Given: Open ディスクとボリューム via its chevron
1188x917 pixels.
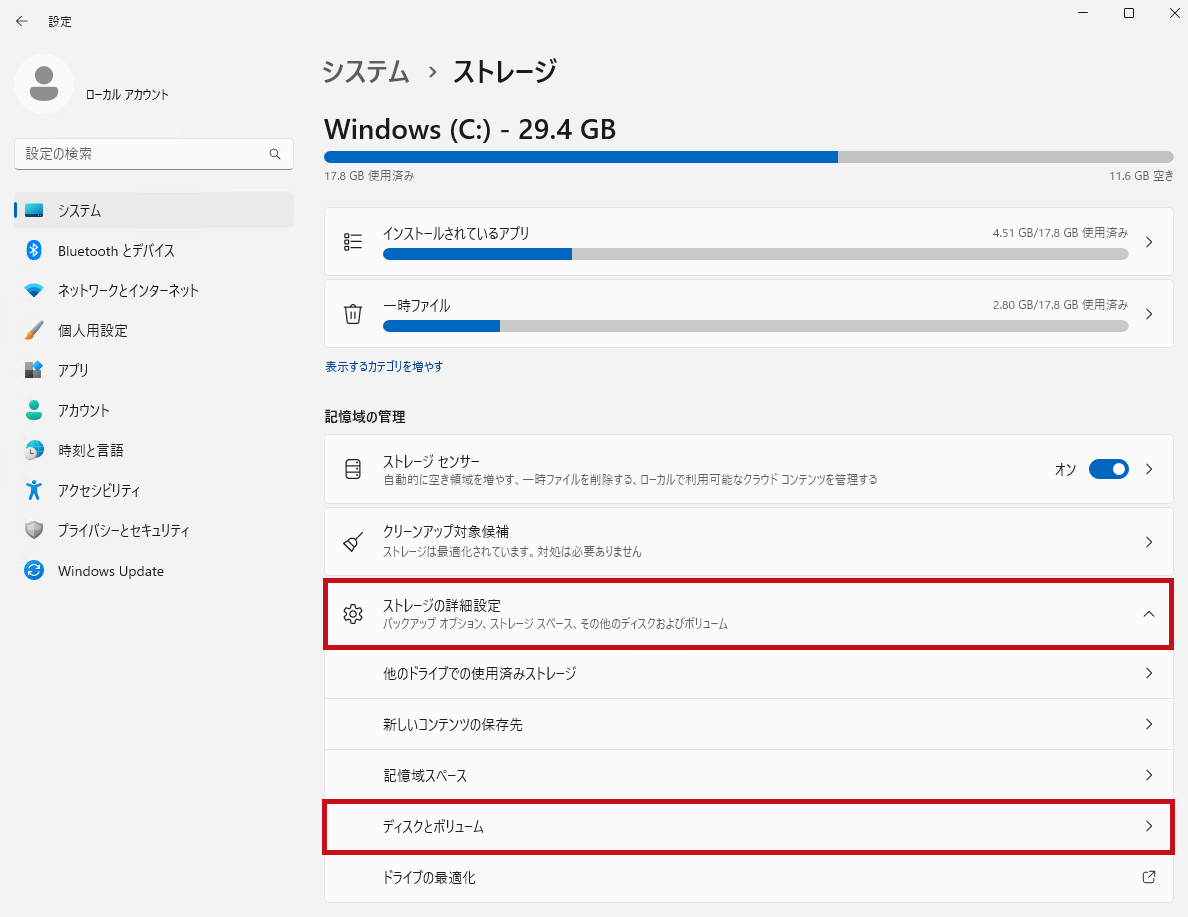Looking at the screenshot, I should (x=1149, y=826).
